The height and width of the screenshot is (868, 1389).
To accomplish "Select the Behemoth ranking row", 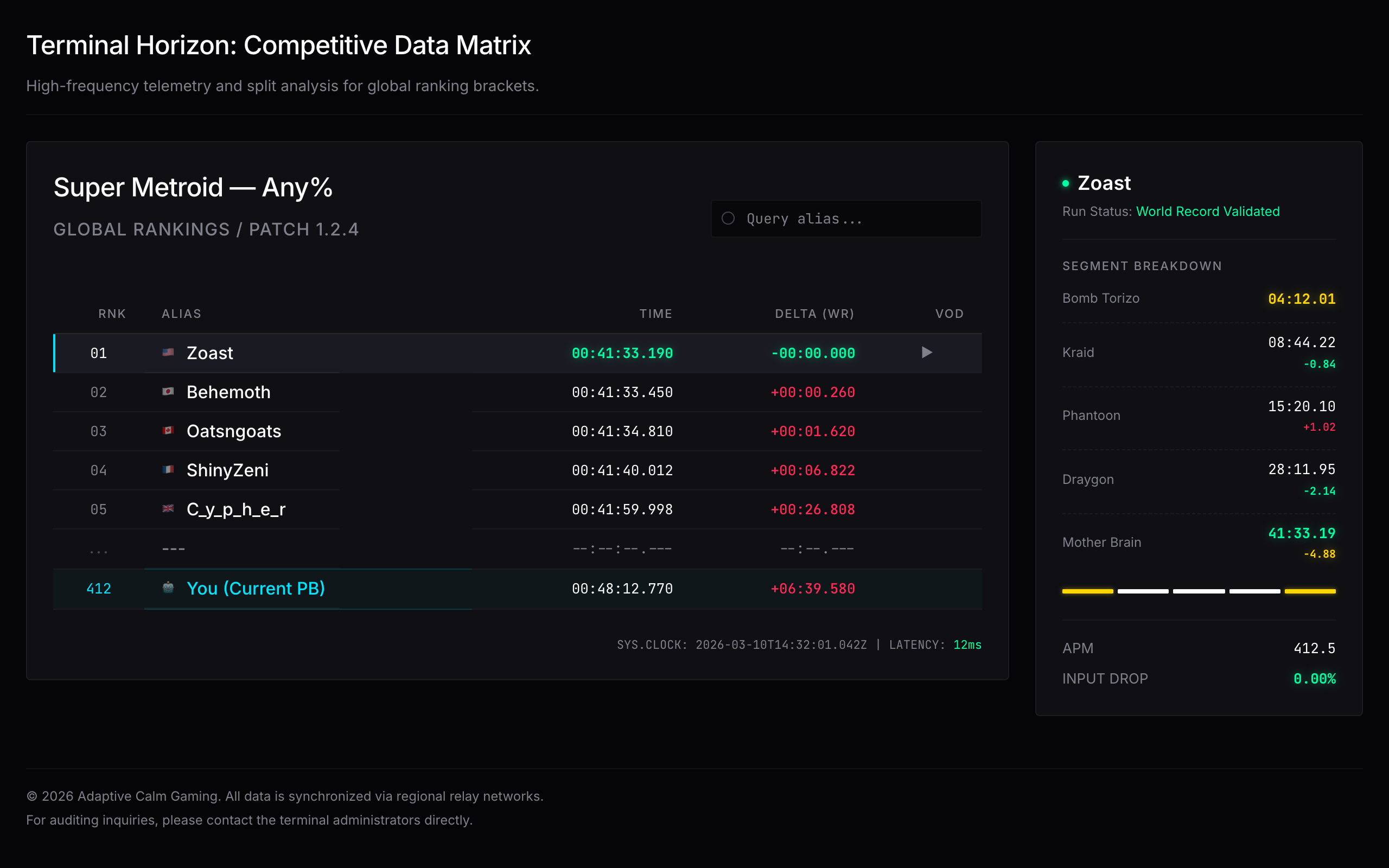I will point(228,392).
